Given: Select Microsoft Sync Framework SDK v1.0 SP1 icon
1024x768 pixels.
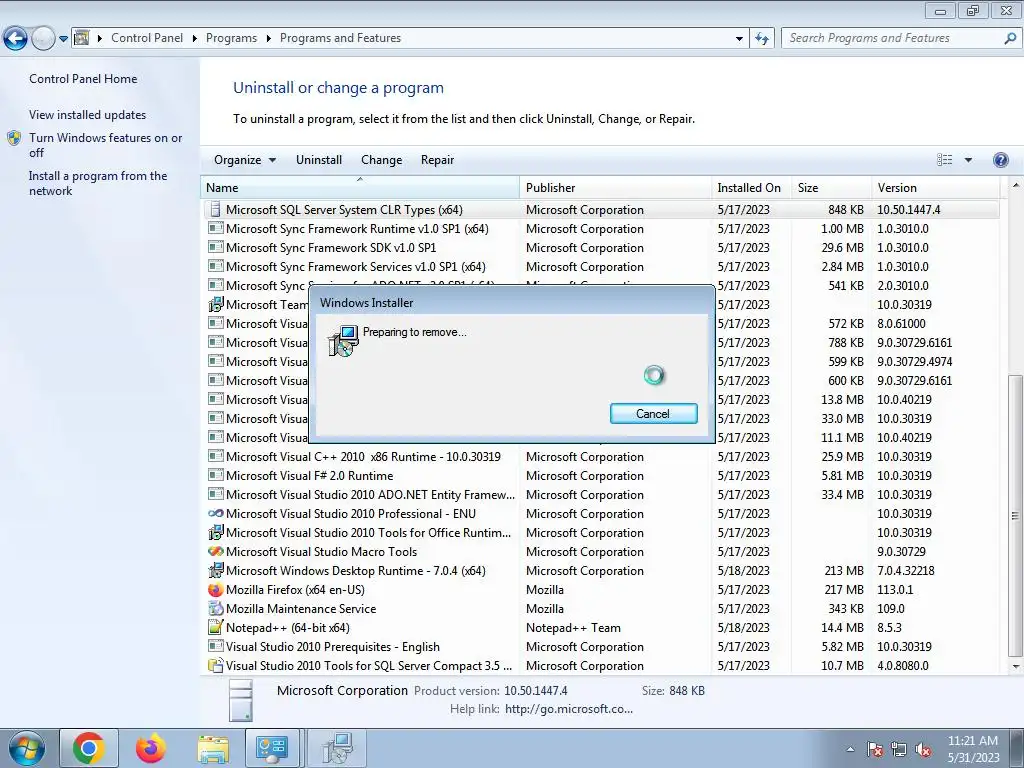Looking at the screenshot, I should [215, 248].
